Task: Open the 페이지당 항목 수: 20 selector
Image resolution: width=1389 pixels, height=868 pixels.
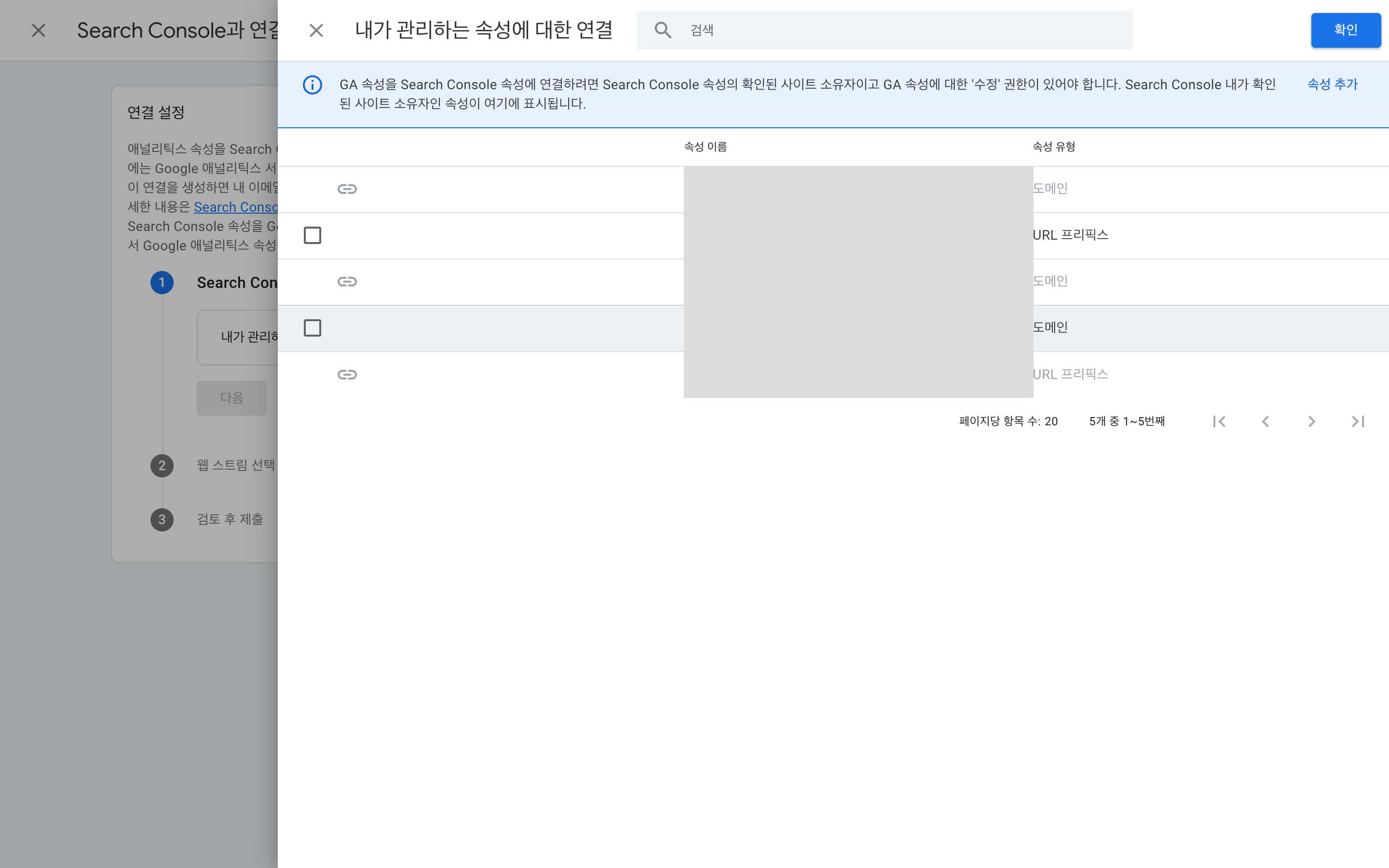Action: (1008, 421)
